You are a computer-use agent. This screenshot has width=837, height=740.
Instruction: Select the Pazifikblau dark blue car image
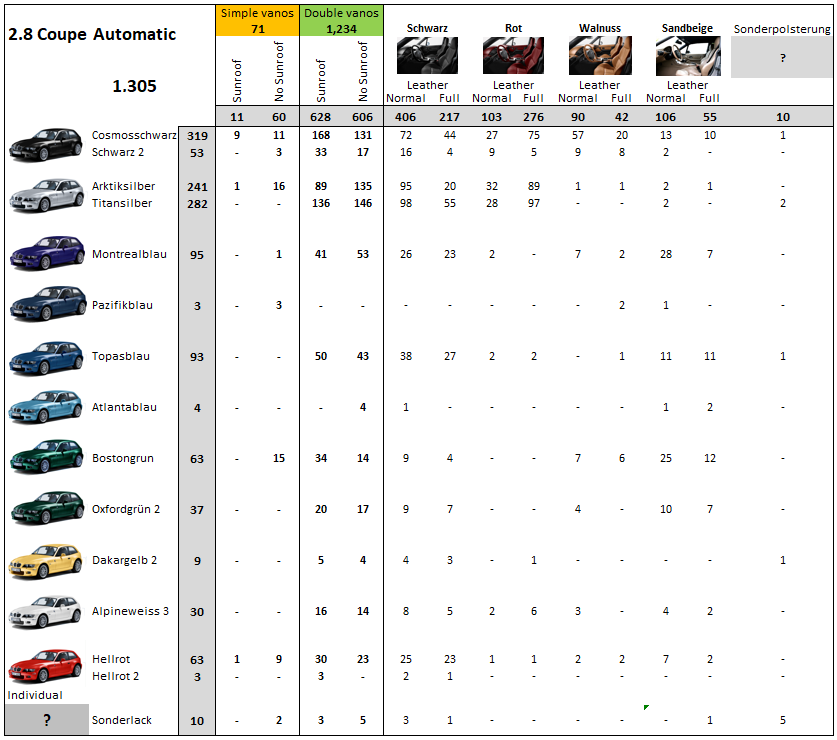(47, 303)
